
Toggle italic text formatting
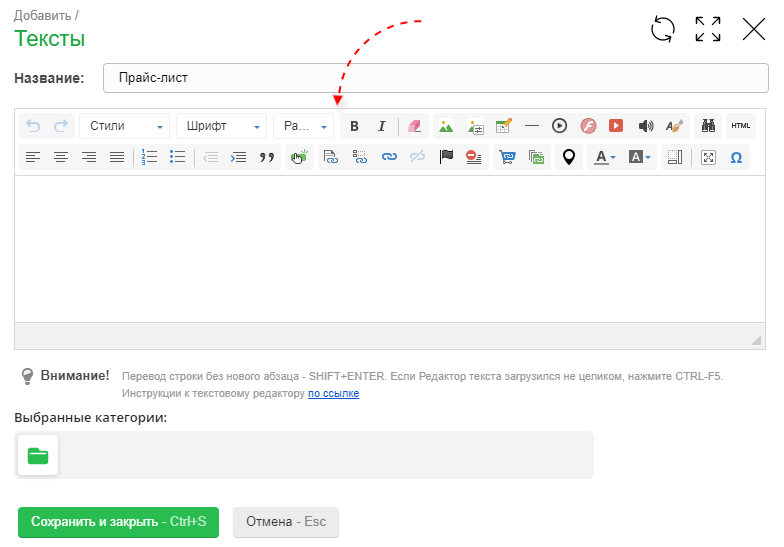point(381,126)
